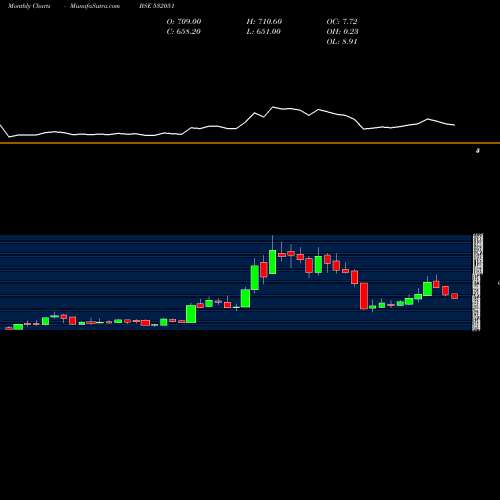Select the "OL: 8.91" percentage value

coord(342,41)
